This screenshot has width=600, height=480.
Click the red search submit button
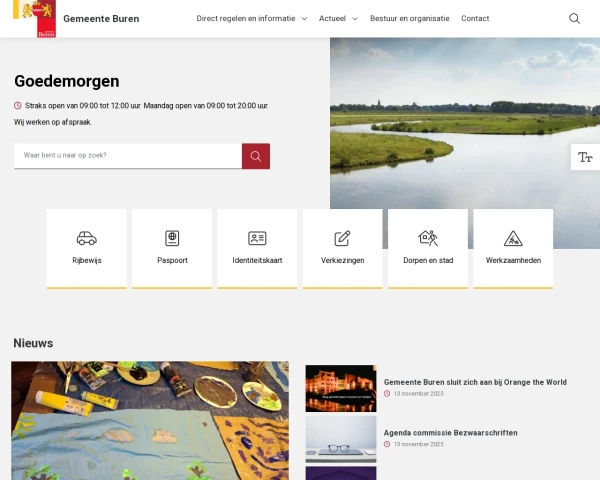point(256,156)
